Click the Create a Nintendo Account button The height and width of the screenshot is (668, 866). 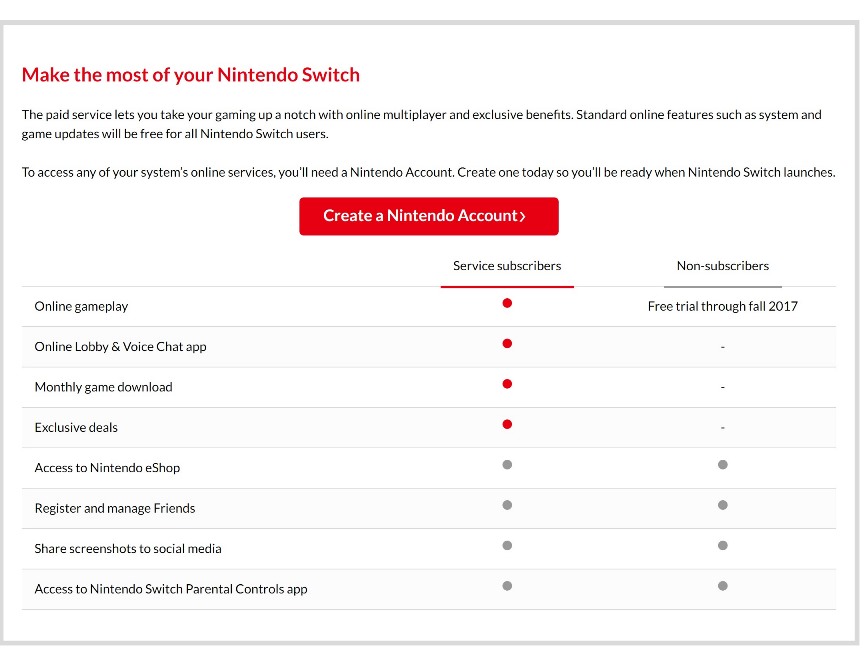click(428, 216)
